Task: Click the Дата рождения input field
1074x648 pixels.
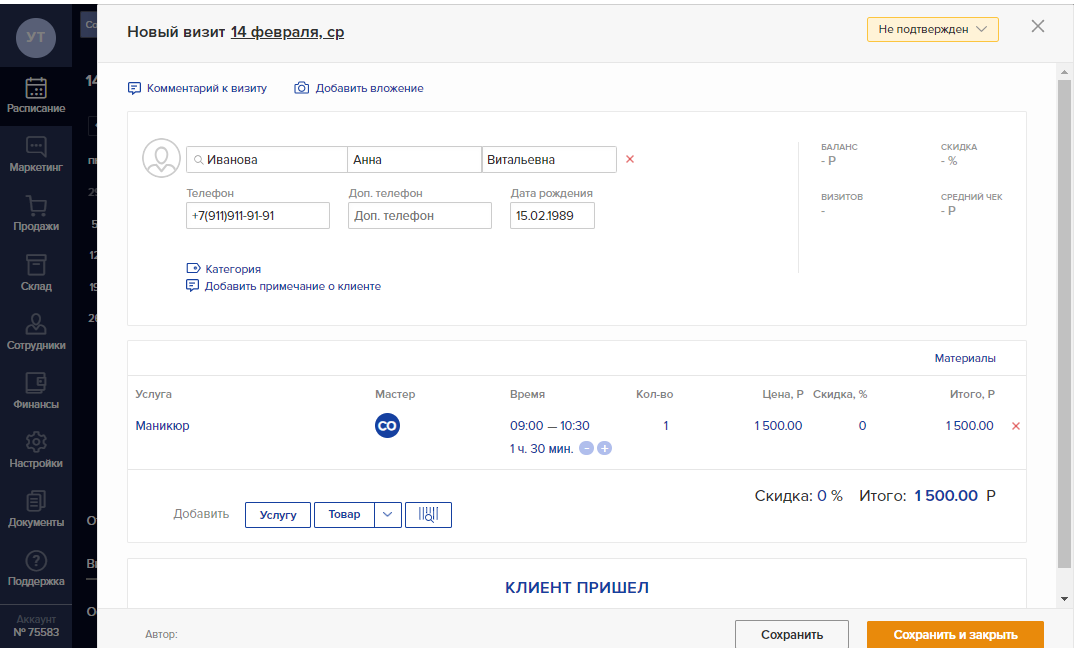Action: pos(551,215)
